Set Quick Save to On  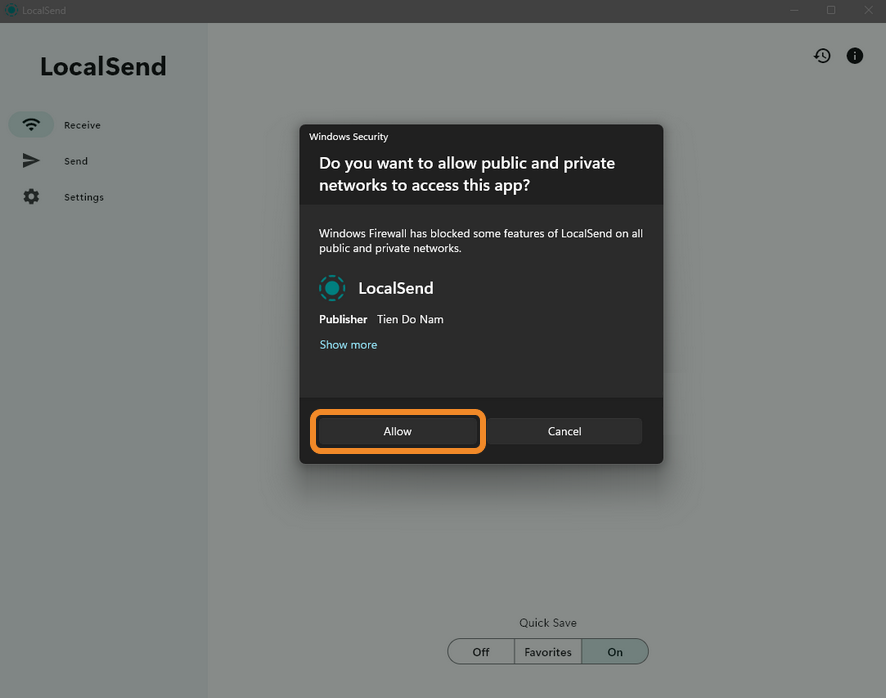[x=615, y=652]
